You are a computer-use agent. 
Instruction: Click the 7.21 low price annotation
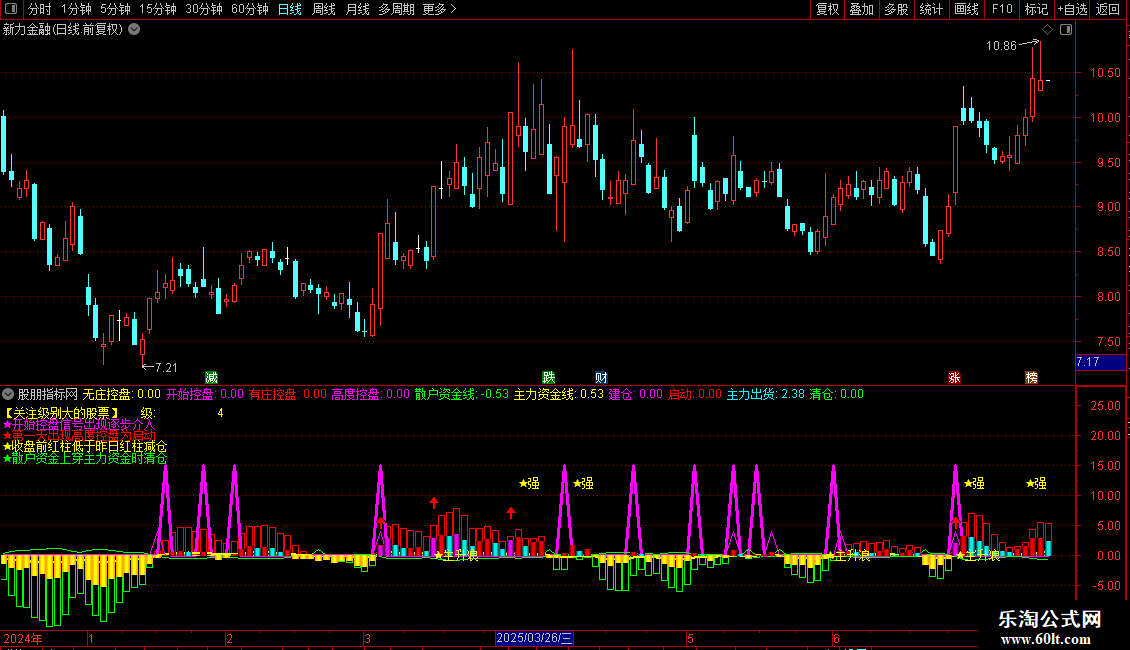tap(166, 368)
